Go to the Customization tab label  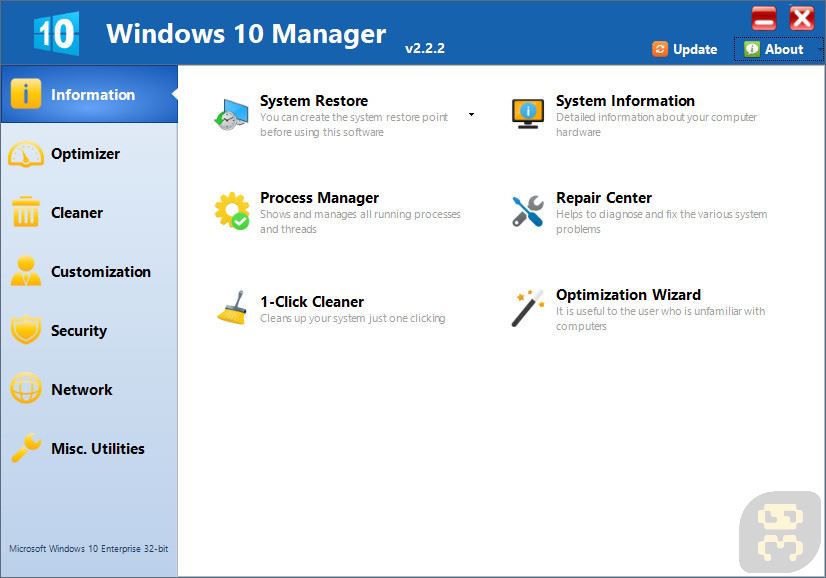[101, 272]
